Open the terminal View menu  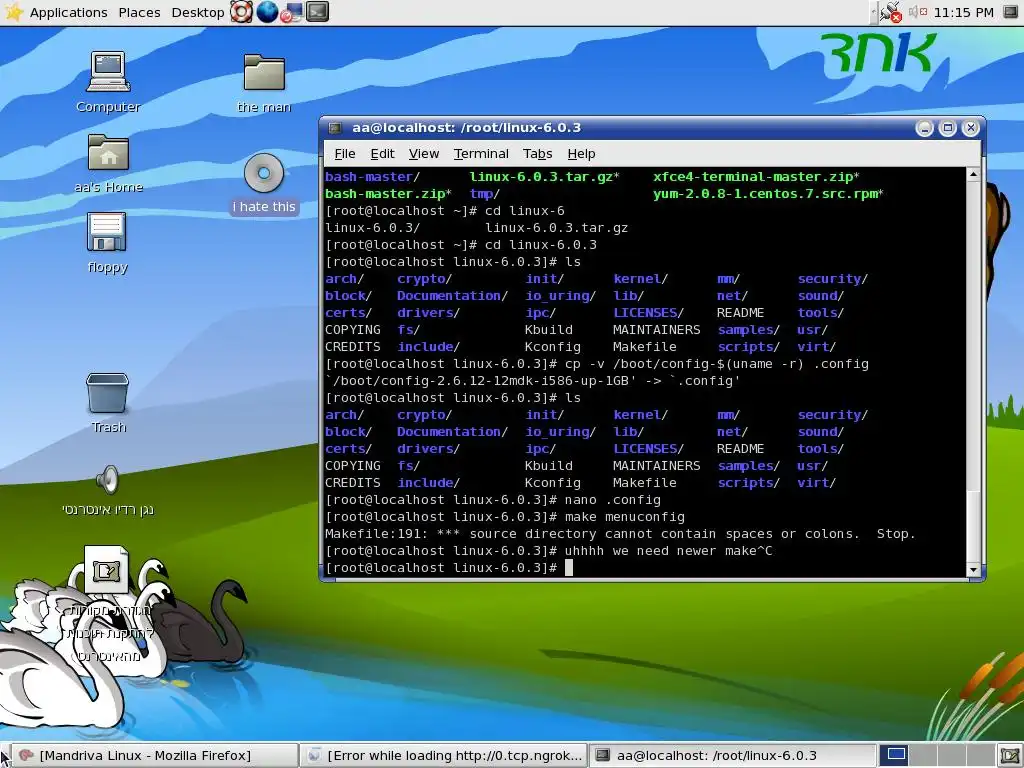tap(424, 153)
